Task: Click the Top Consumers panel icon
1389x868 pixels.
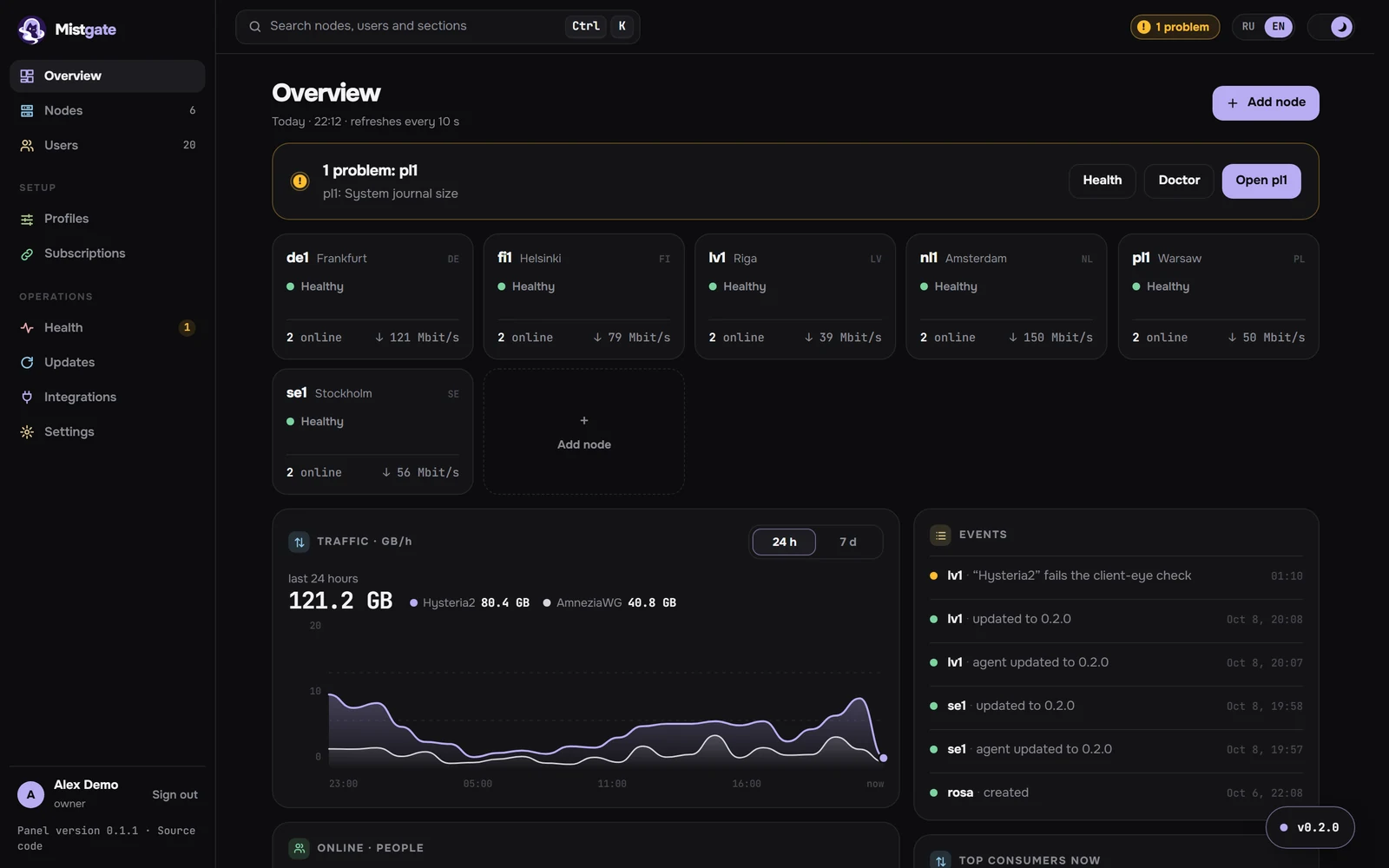Action: click(x=940, y=860)
